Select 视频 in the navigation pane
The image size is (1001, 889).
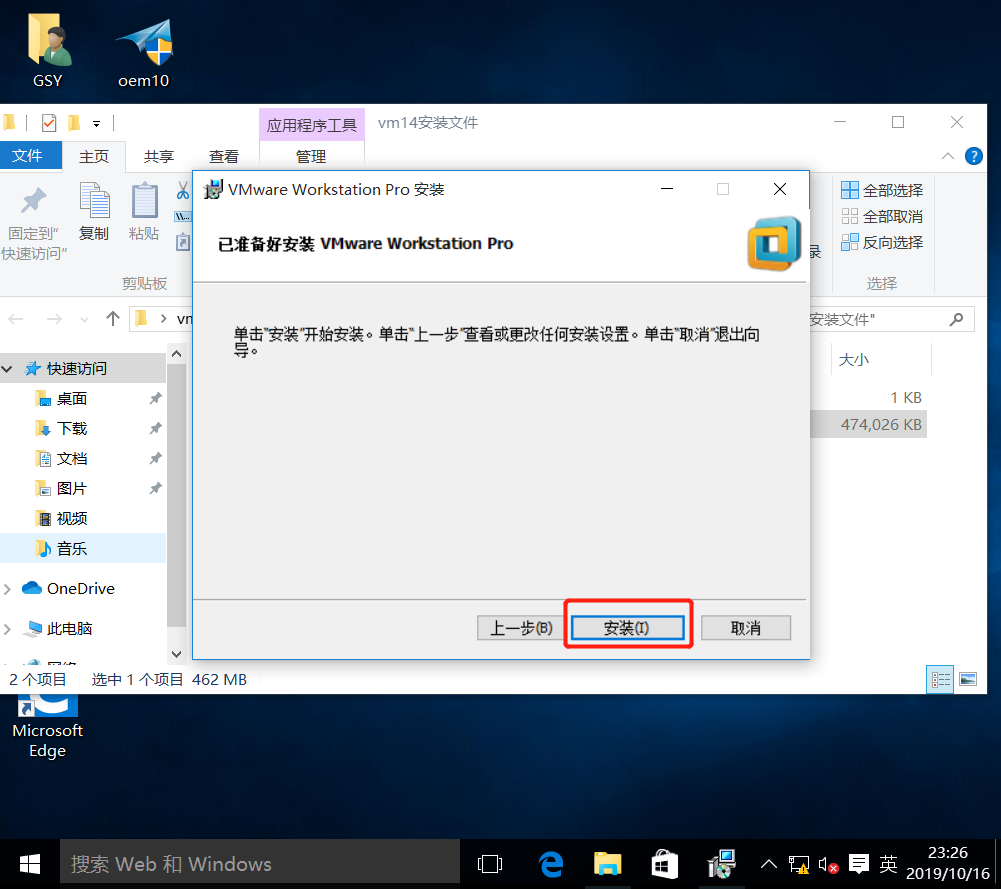point(72,518)
